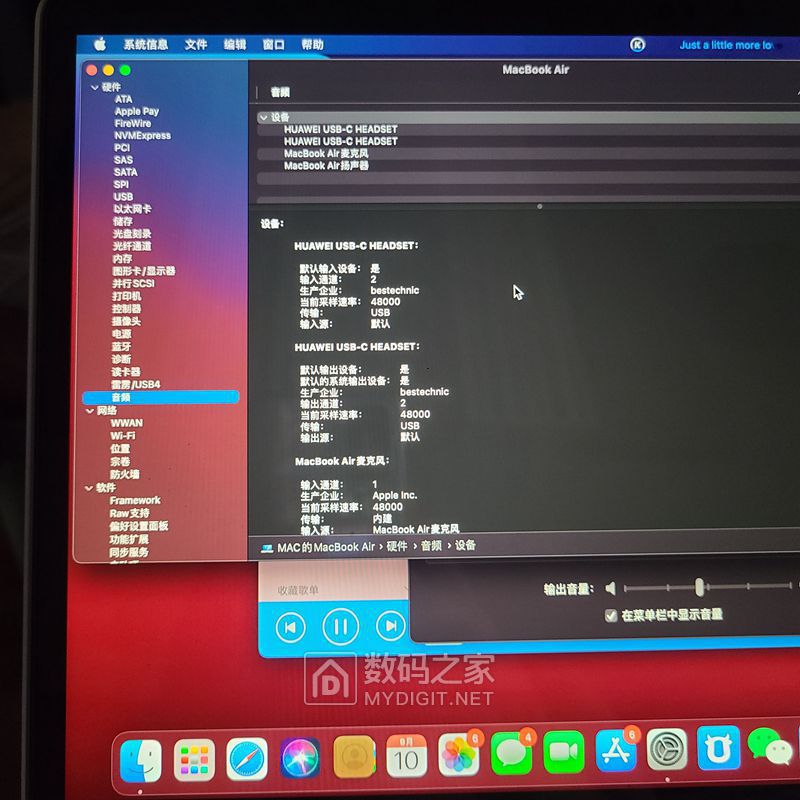The height and width of the screenshot is (800, 800).
Task: Open the Apple menu
Action: tap(100, 44)
